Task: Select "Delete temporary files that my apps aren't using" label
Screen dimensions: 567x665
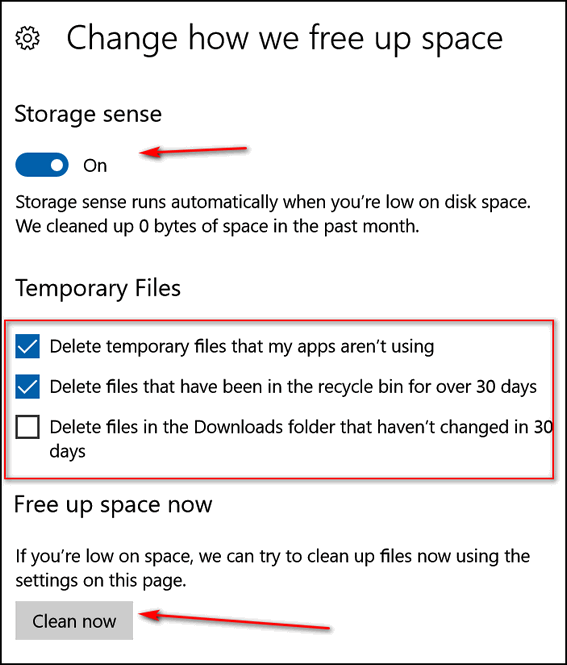Action: point(242,347)
